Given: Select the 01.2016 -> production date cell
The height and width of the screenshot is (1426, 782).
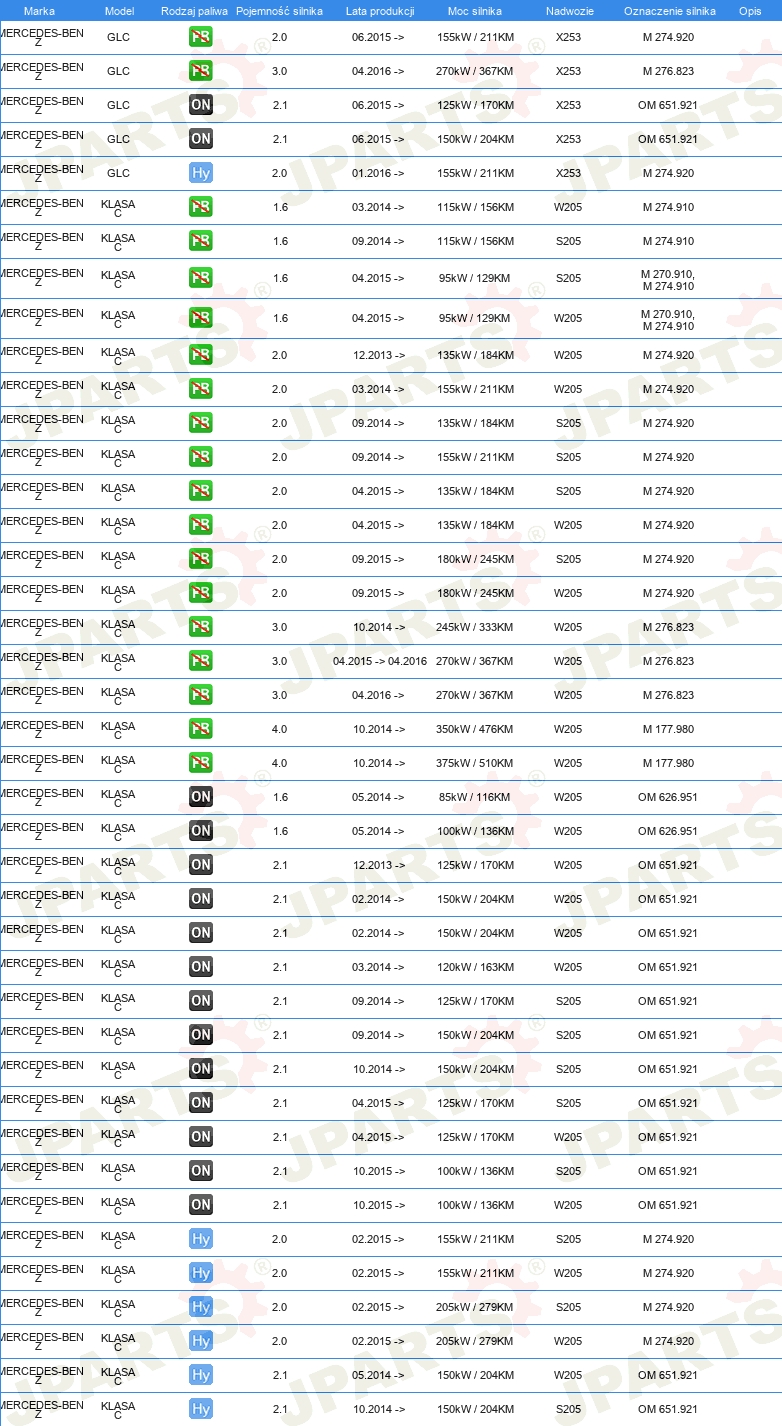Looking at the screenshot, I should point(379,174).
